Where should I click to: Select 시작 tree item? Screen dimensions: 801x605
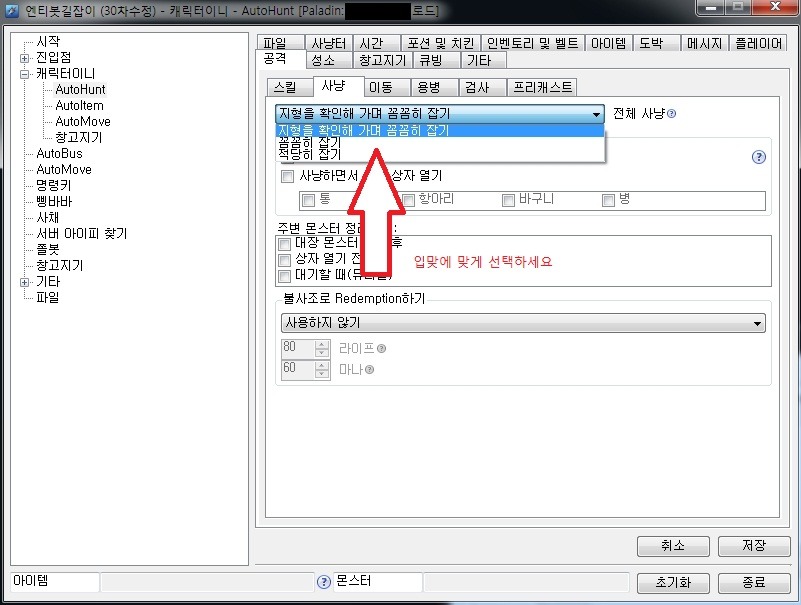pos(48,41)
